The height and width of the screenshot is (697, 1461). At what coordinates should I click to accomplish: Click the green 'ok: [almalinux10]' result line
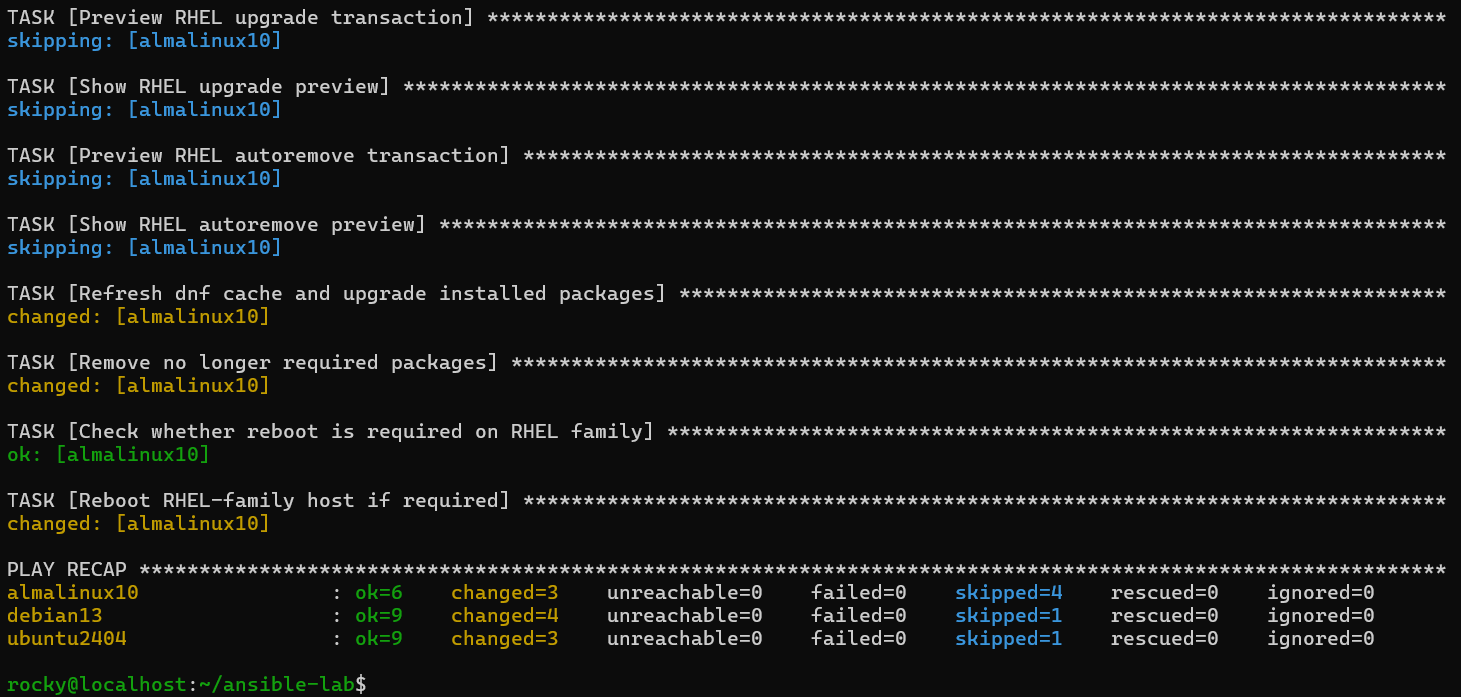coord(108,455)
